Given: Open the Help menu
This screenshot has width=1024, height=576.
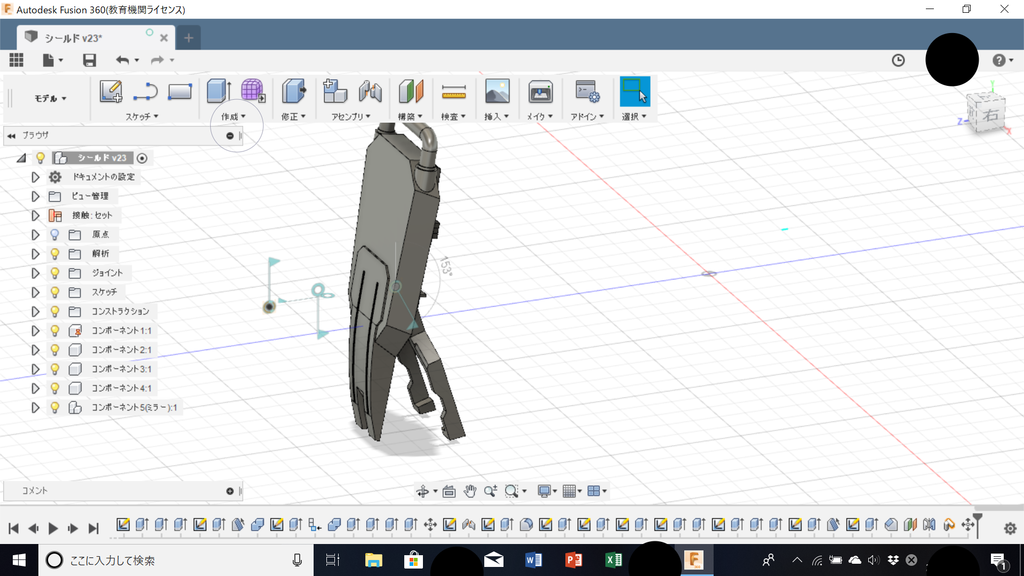Looking at the screenshot, I should point(1002,60).
